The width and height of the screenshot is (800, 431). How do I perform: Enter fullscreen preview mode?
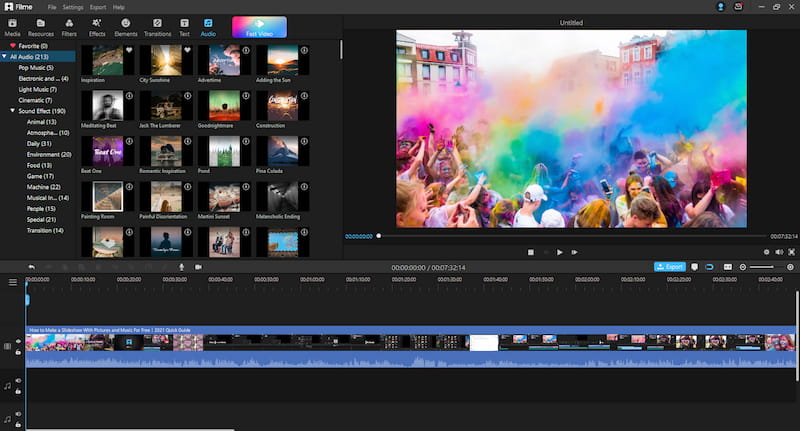(792, 252)
